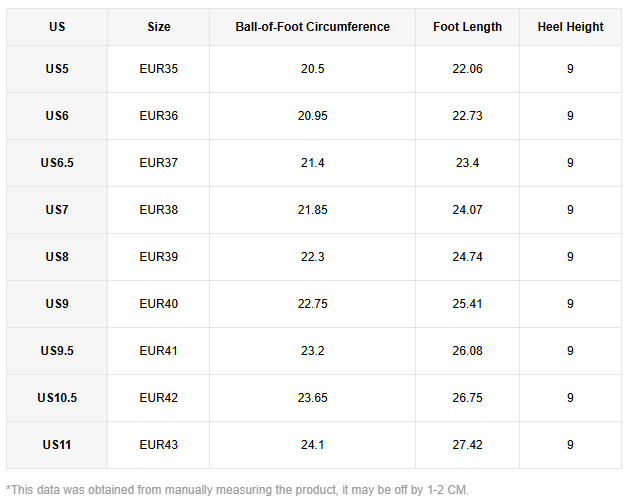629x500 pixels.
Task: Select the US6.5 size cell
Action: (x=57, y=163)
